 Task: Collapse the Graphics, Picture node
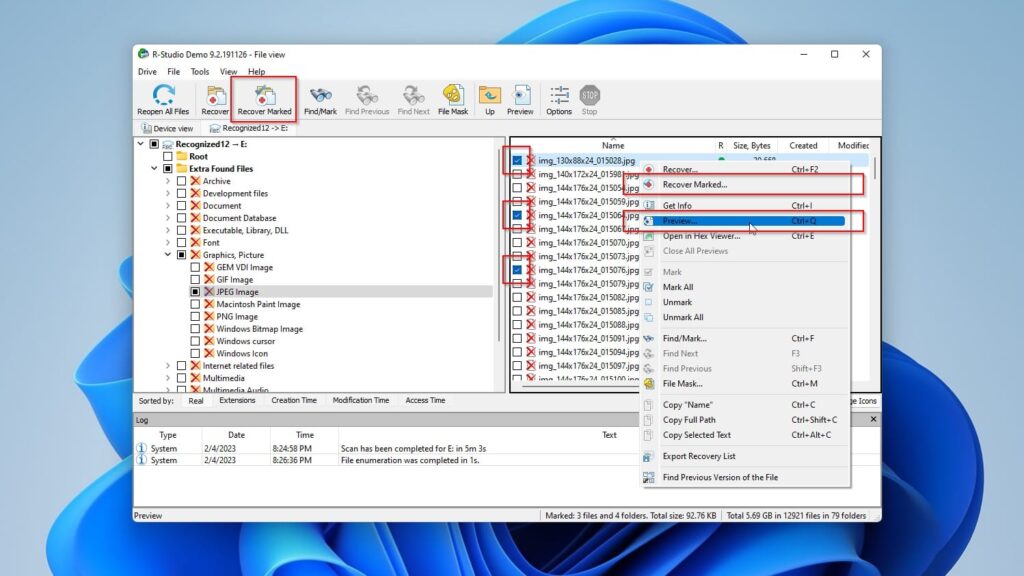[x=168, y=255]
